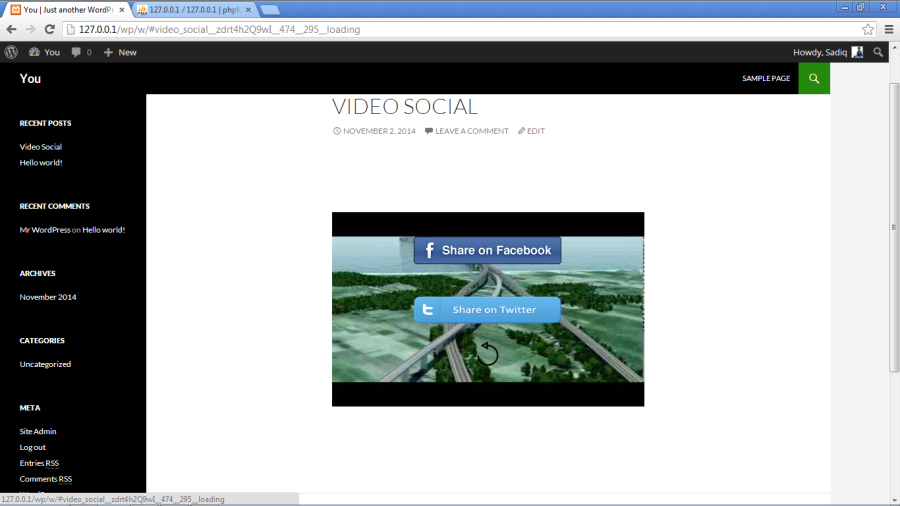The height and width of the screenshot is (506, 900).
Task: Open the 'Video Social' recent post
Action: click(x=41, y=147)
